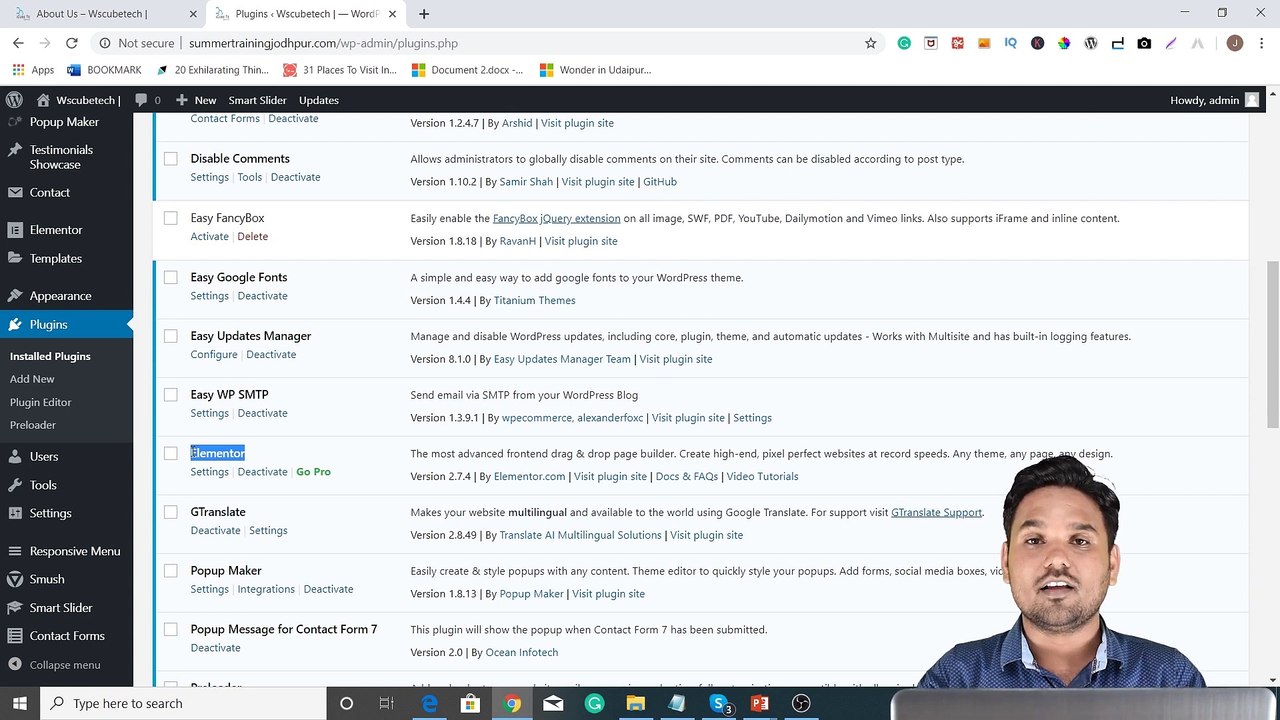Open Elementor sidebar menu
The image size is (1280, 720).
pos(56,230)
